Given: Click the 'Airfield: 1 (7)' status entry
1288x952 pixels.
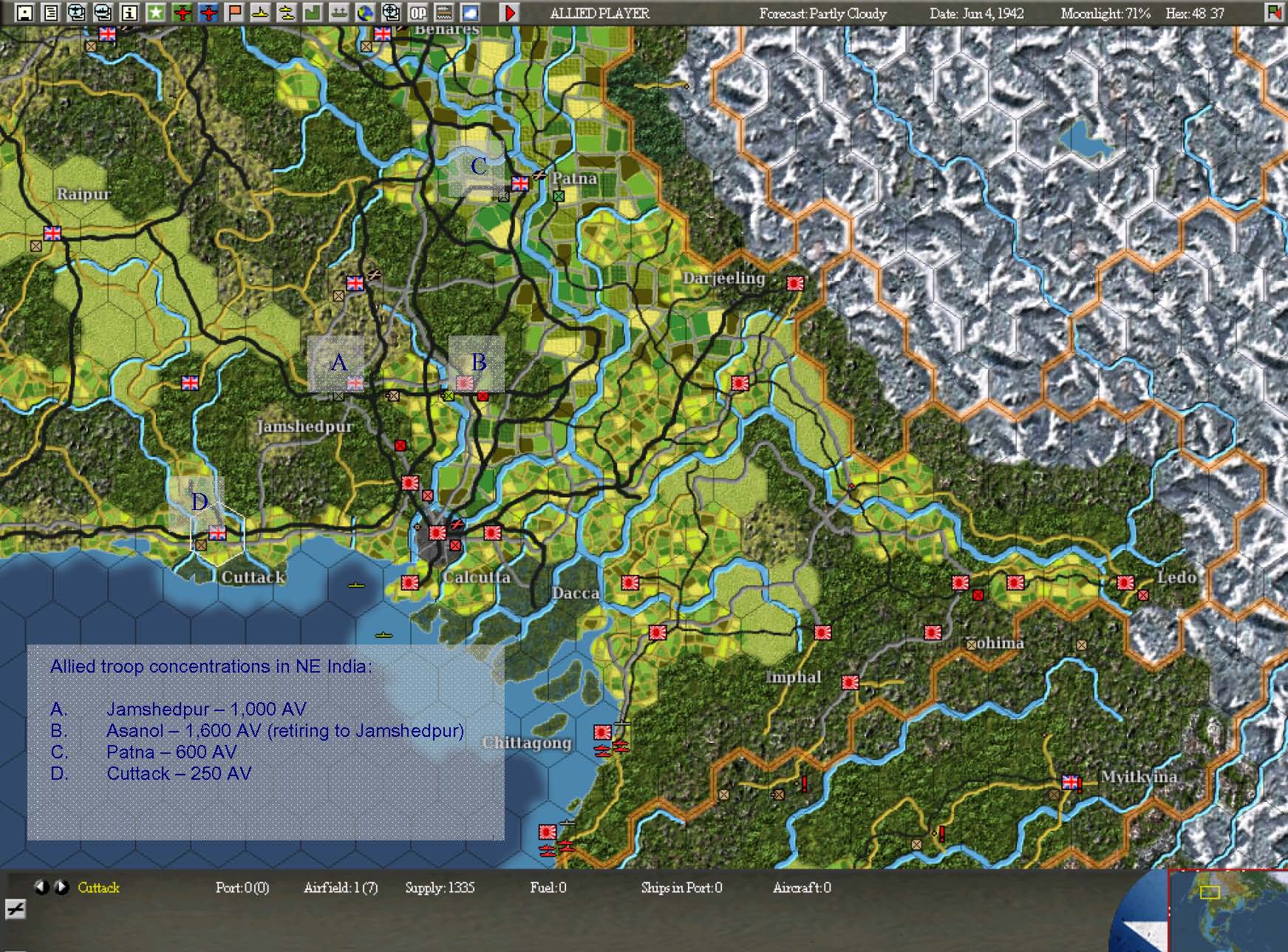Looking at the screenshot, I should pos(341,888).
